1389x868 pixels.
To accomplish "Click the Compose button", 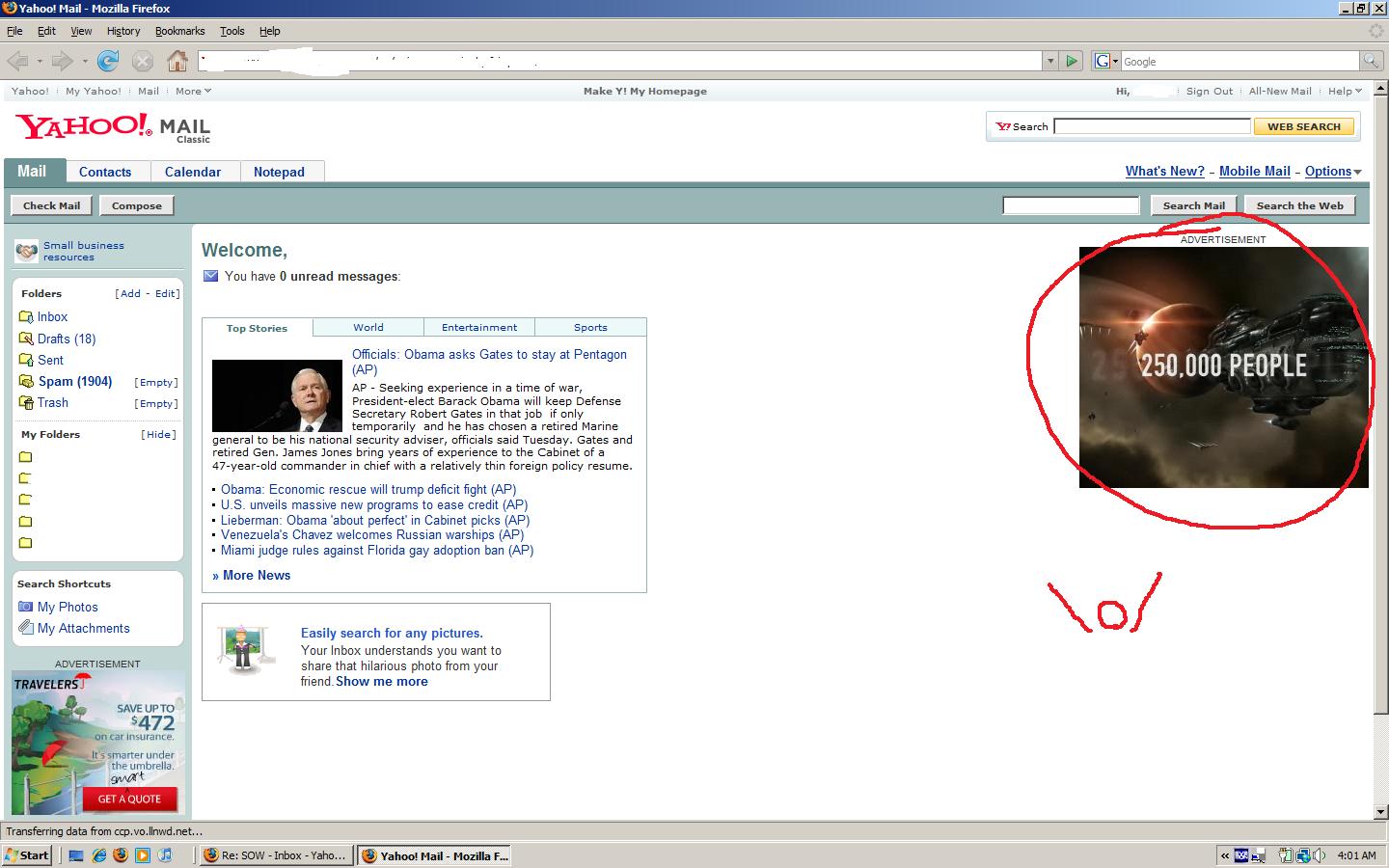I will pyautogui.click(x=137, y=205).
